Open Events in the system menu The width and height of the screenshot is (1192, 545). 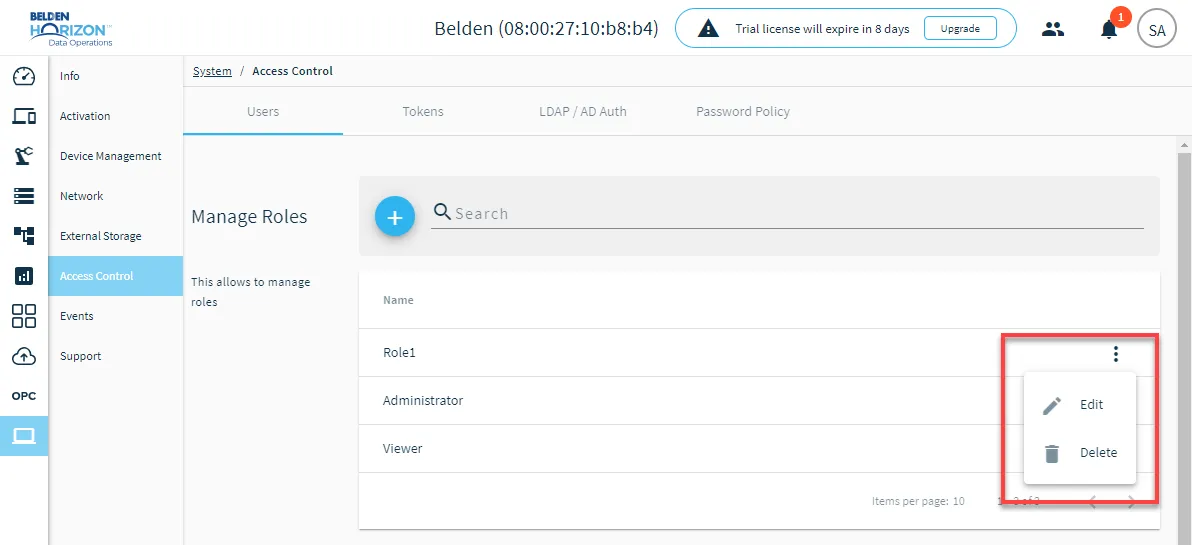coord(116,316)
